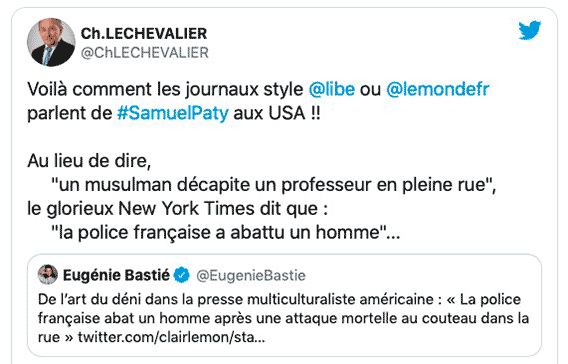The height and width of the screenshot is (364, 568).
Task: Click Eugénie Bastié's small avatar
Action: (x=48, y=275)
